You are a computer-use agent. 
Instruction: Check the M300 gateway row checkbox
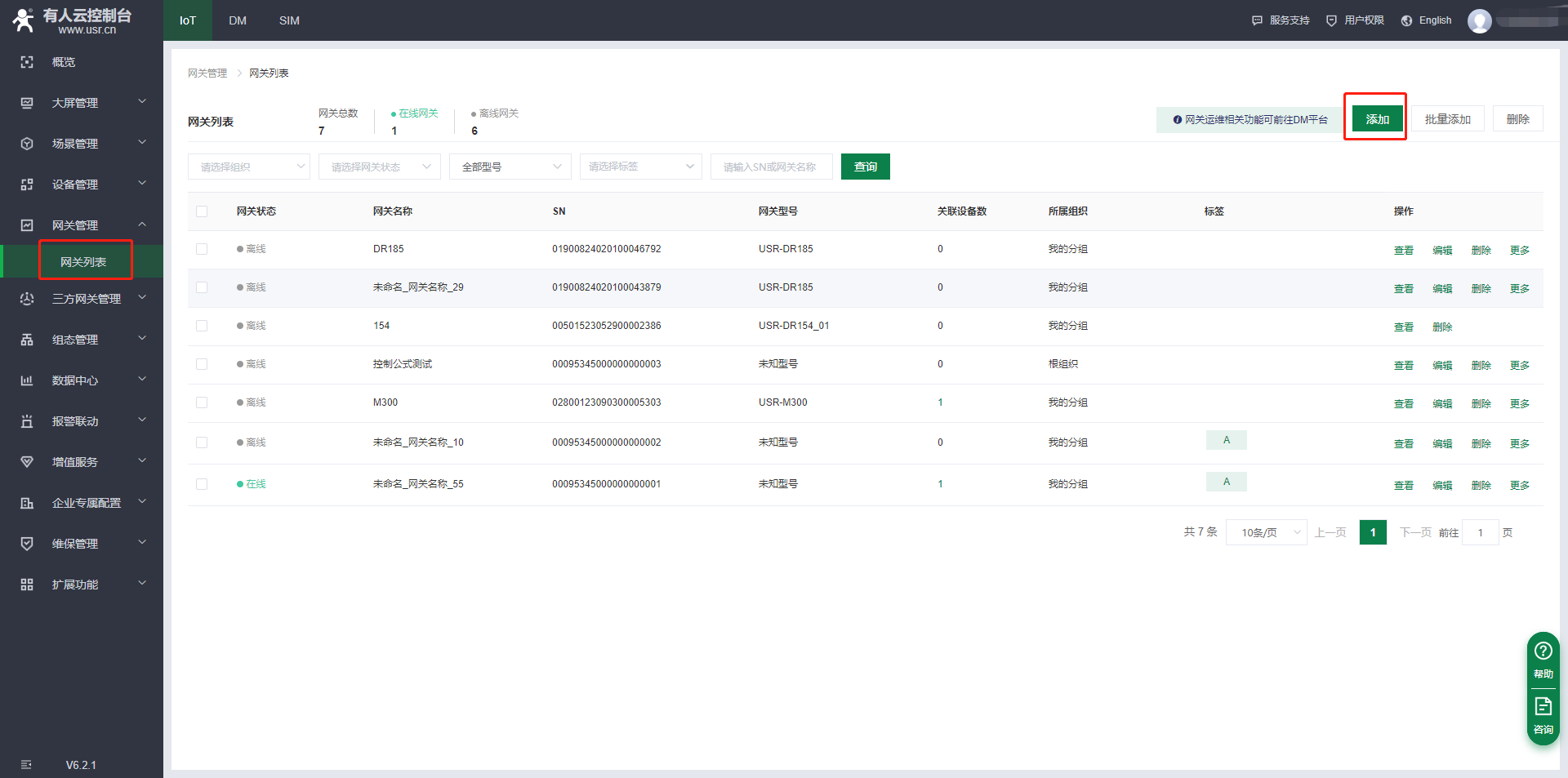click(x=202, y=402)
